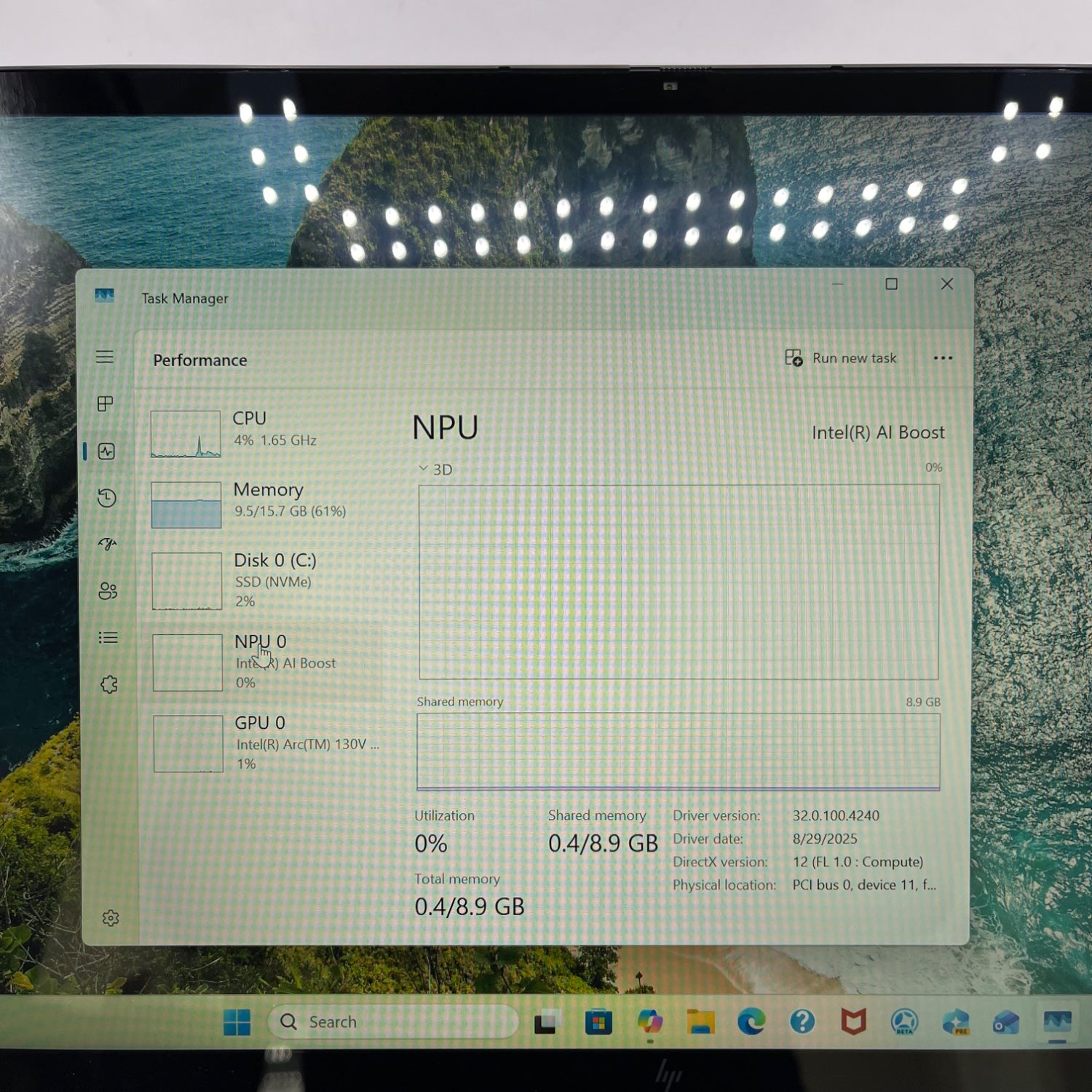This screenshot has width=1092, height=1092.
Task: Click the Total memory 0.4/8.9 GB value
Action: 470,906
